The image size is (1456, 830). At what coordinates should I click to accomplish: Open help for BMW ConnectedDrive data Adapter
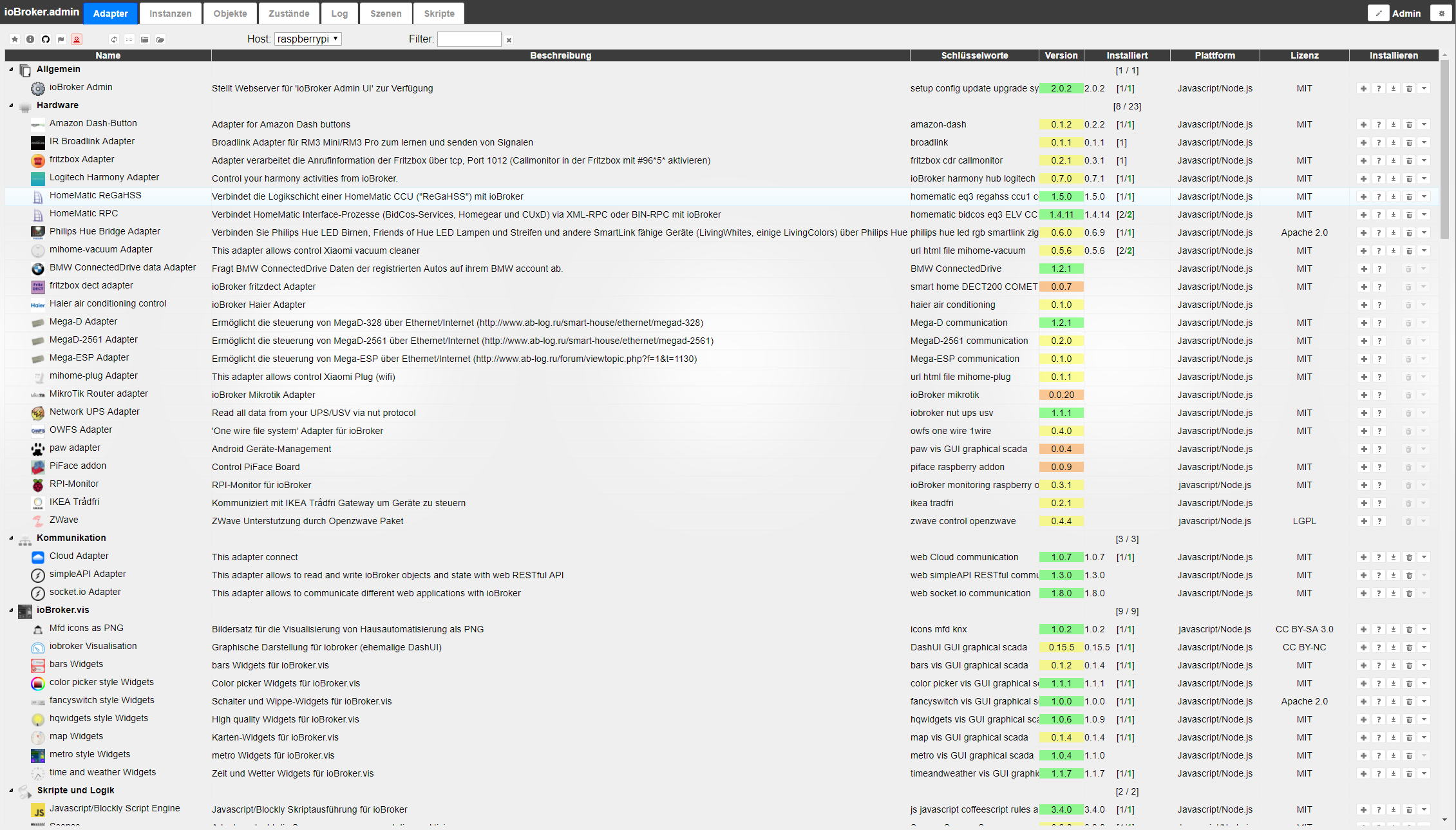coord(1379,269)
